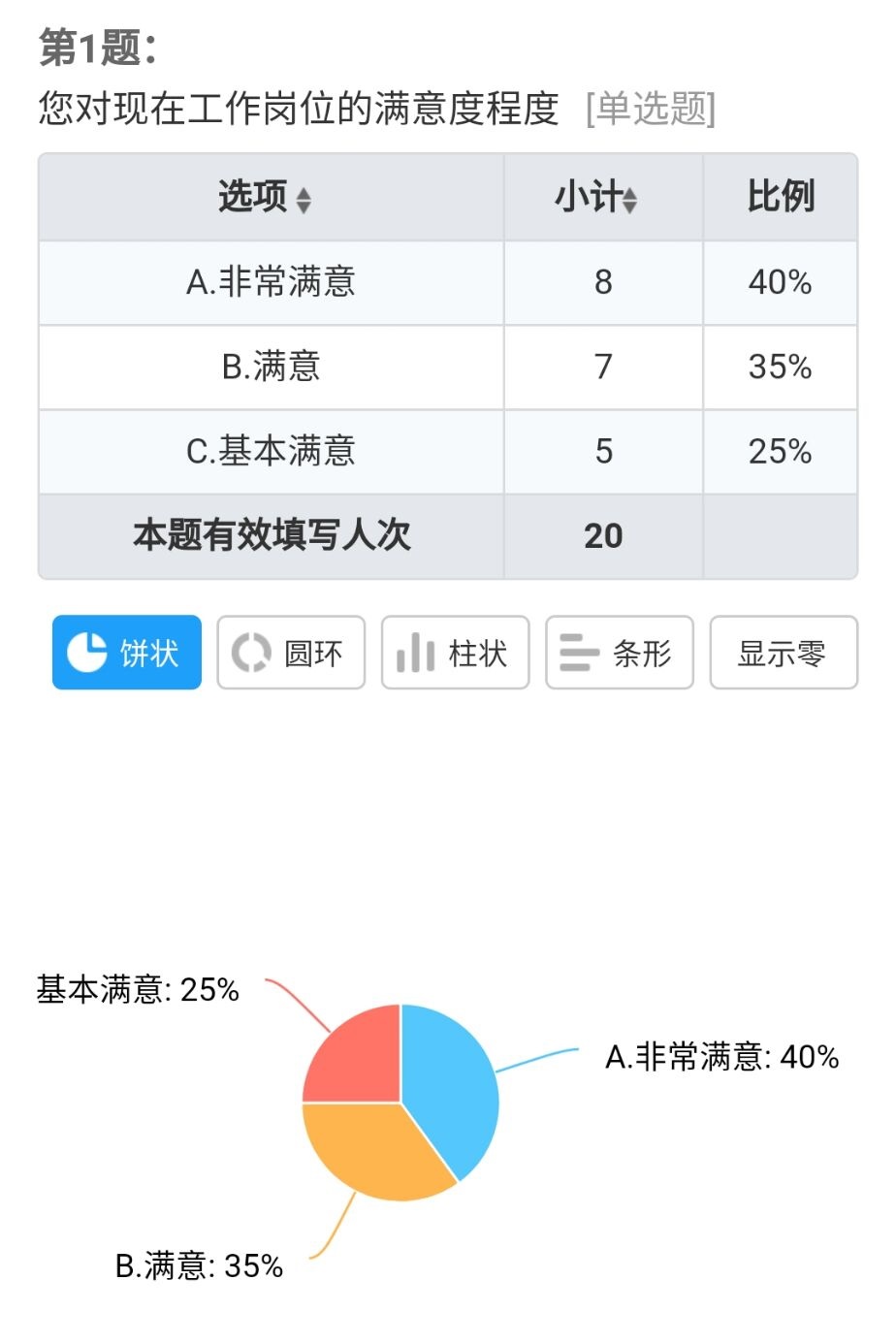Select the 条形 chart type label

tap(642, 654)
